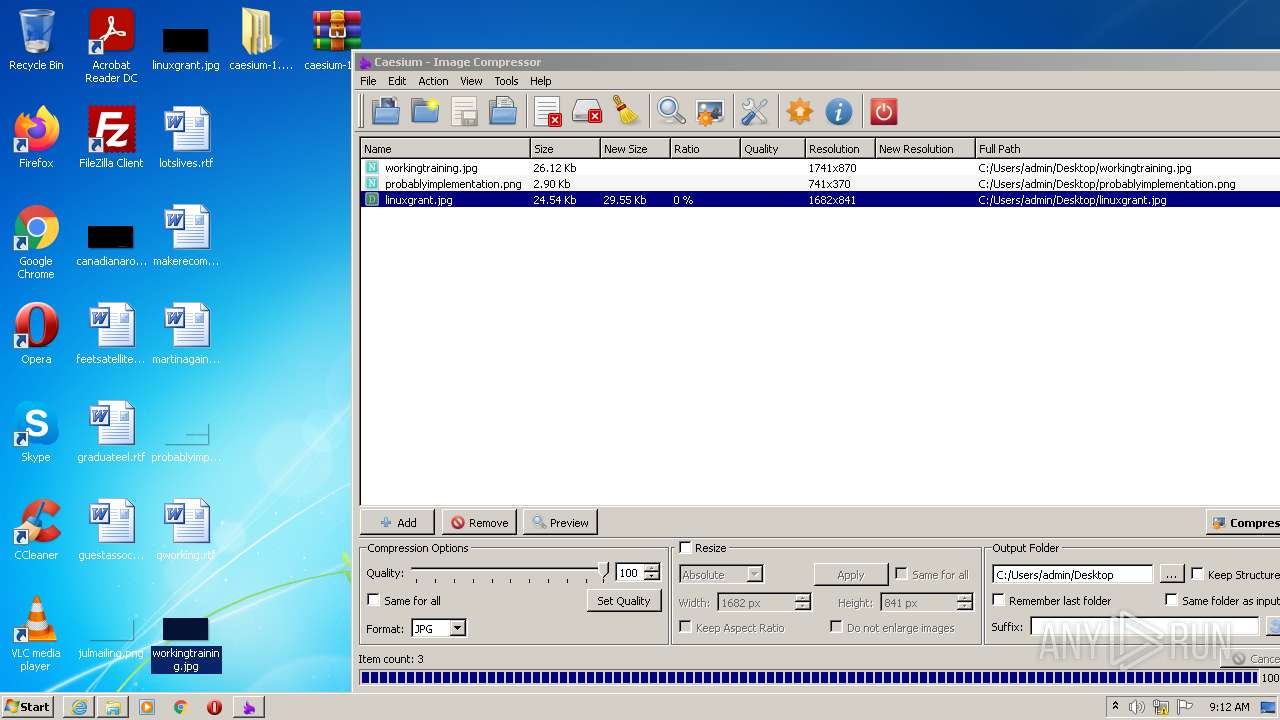Click Internet Explorer icon in taskbar

[79, 707]
